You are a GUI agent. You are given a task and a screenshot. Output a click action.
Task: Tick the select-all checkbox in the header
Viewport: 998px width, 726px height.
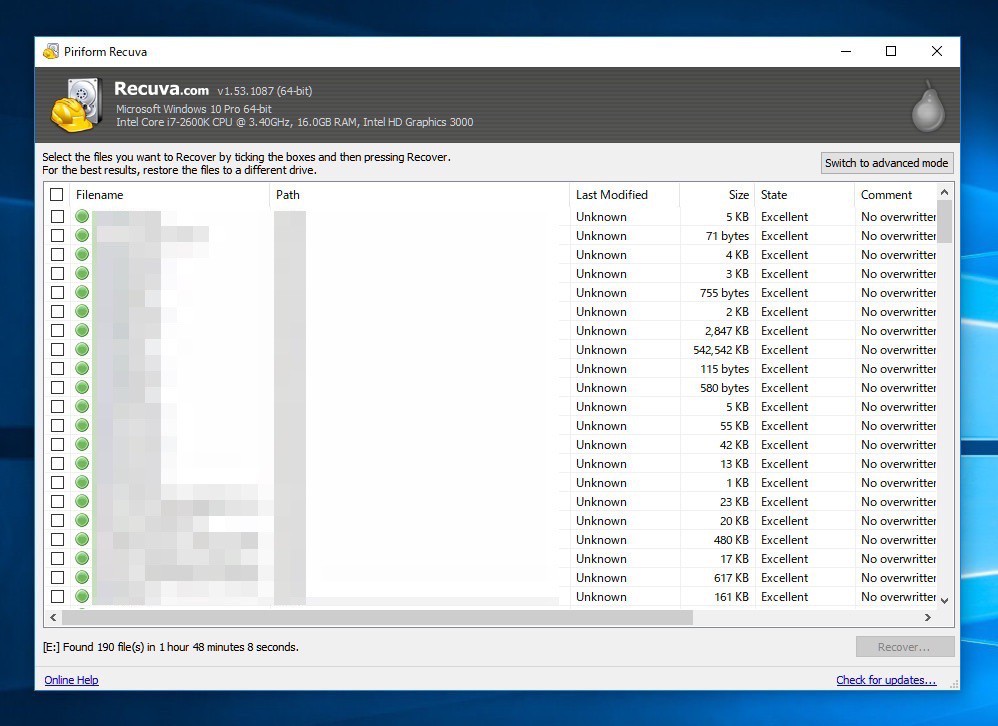(57, 195)
